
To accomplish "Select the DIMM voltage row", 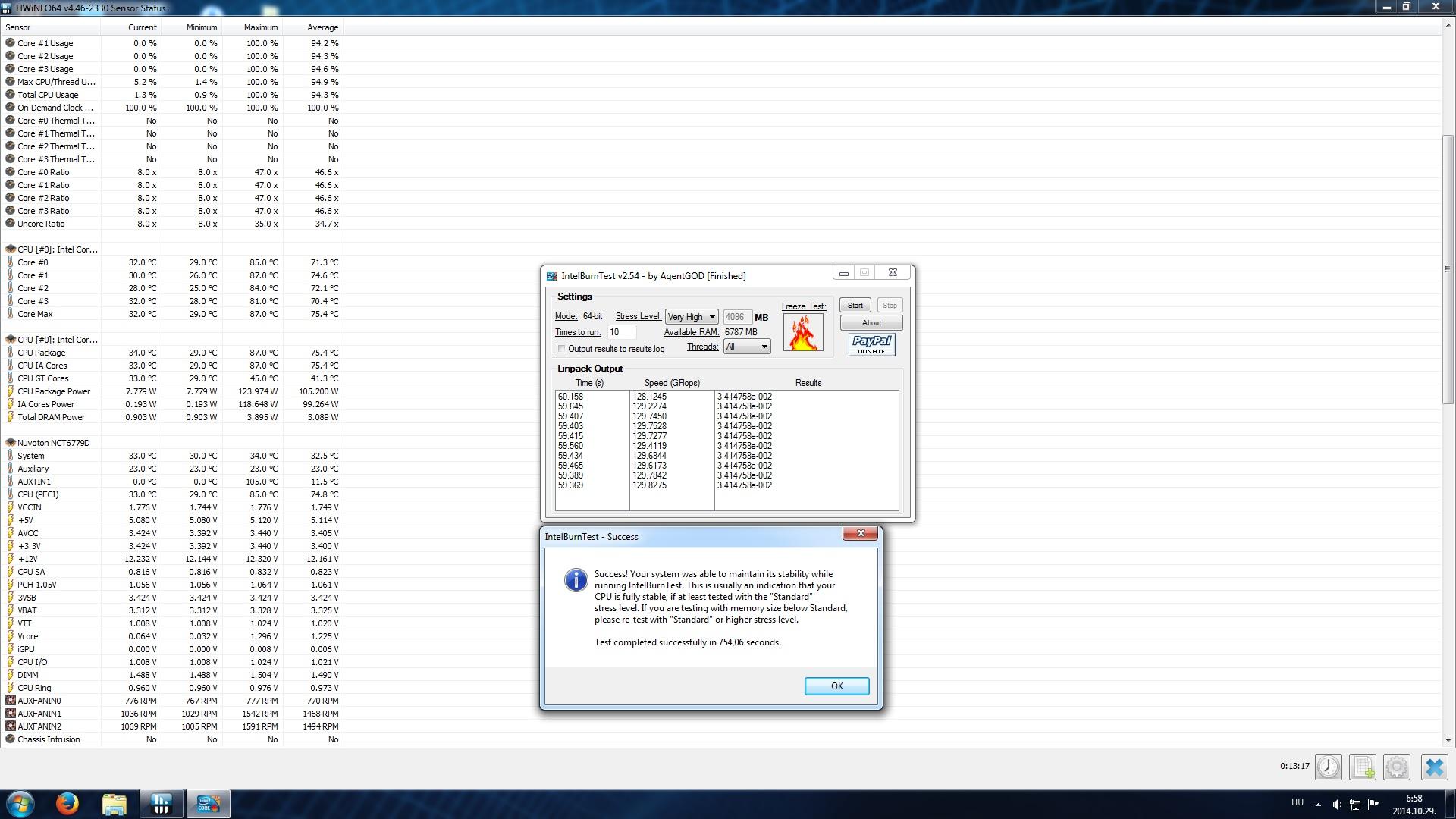I will pos(172,675).
